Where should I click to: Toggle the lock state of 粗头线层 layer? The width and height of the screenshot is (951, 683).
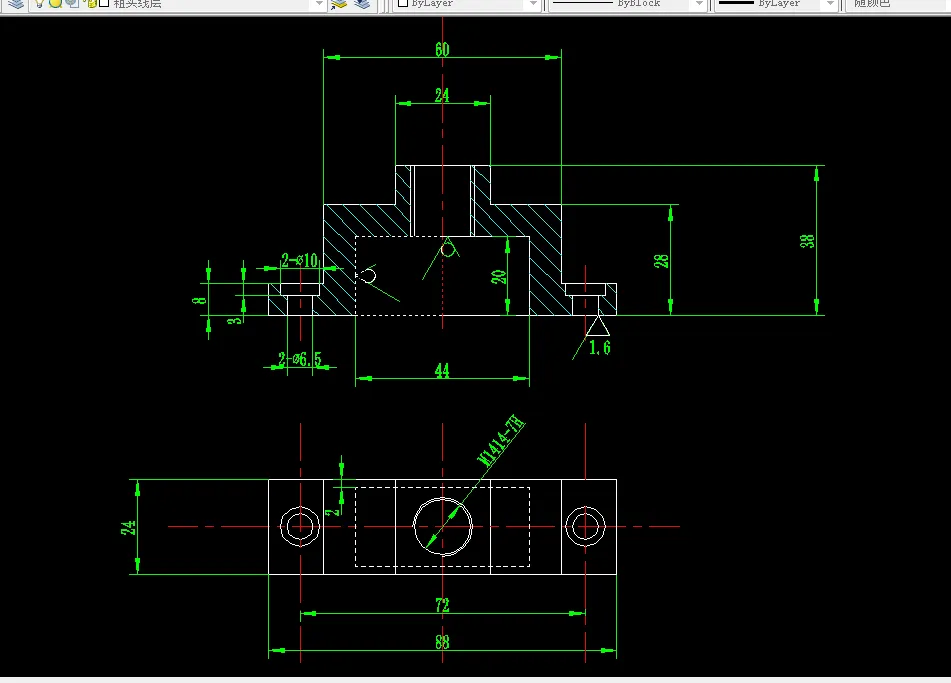(91, 4)
